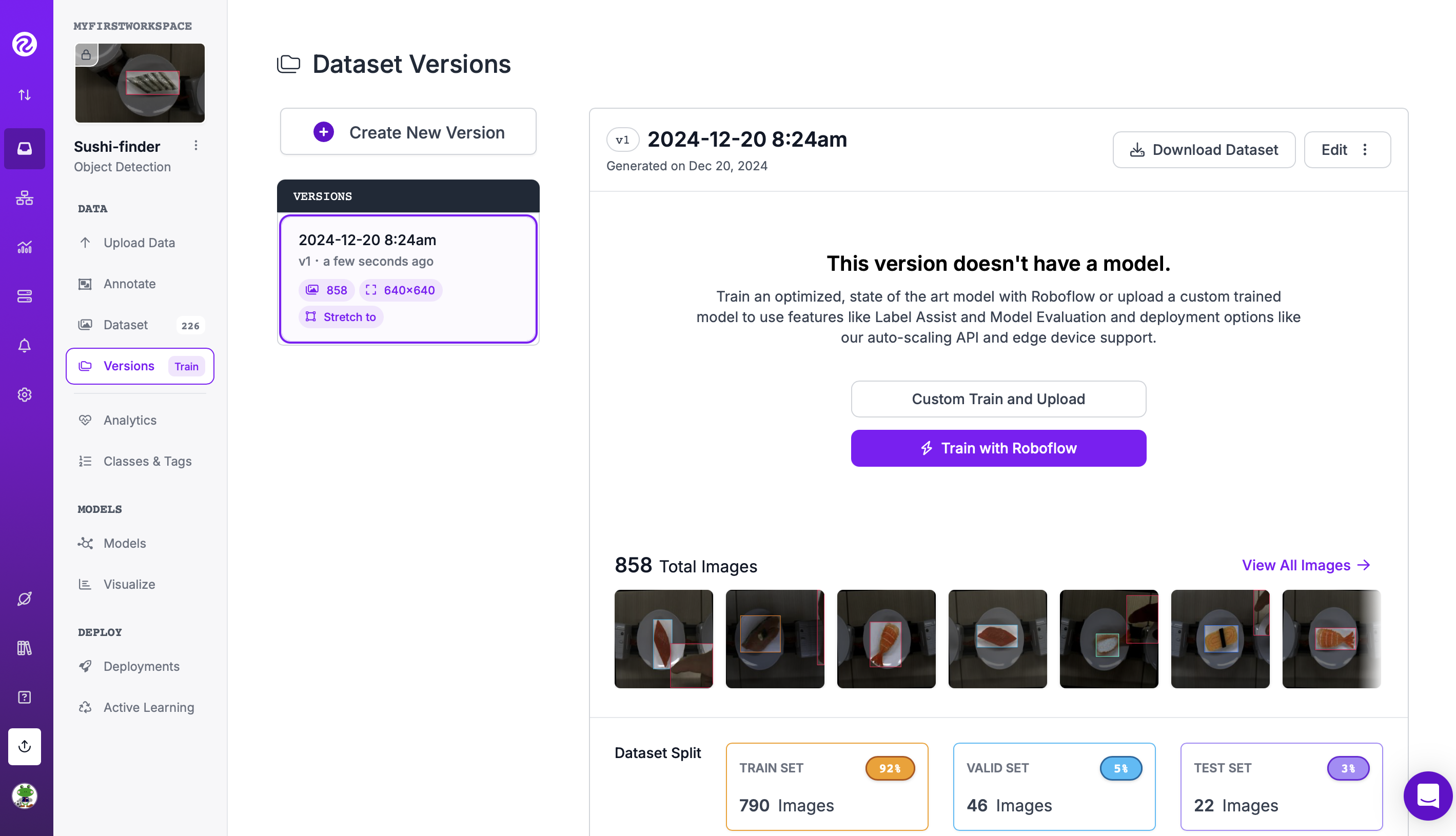Open the notifications bell icon
Screen dimensions: 1456x836
point(25,345)
